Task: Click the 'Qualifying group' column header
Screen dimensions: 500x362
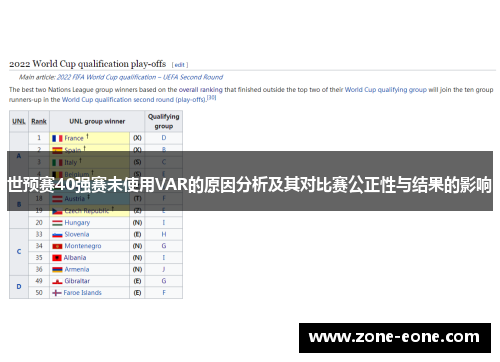Action: click(x=164, y=121)
